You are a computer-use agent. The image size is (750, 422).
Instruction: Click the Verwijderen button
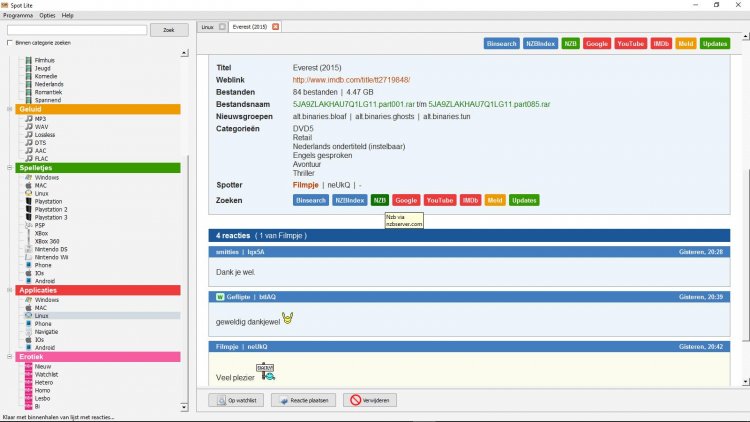(x=370, y=400)
